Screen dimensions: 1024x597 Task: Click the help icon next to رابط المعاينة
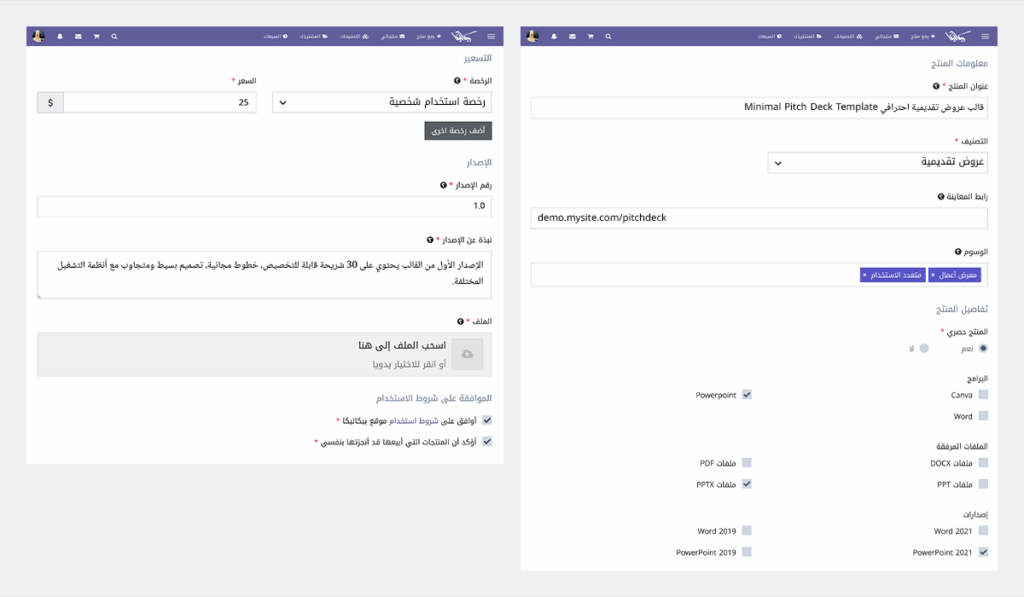[941, 196]
